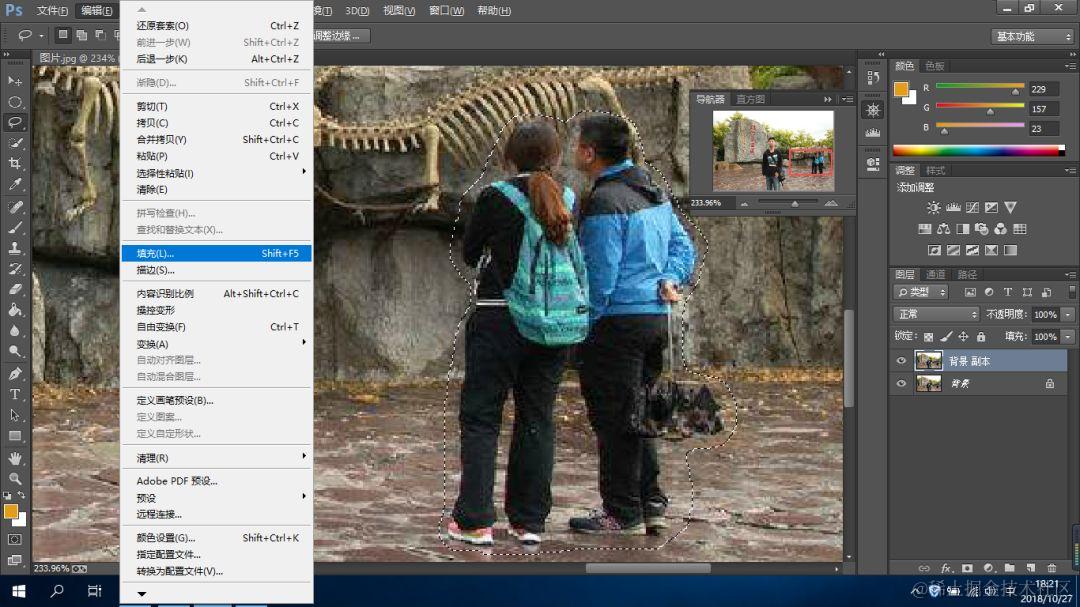Choose 填充(L)... from the Edit menu

(216, 253)
